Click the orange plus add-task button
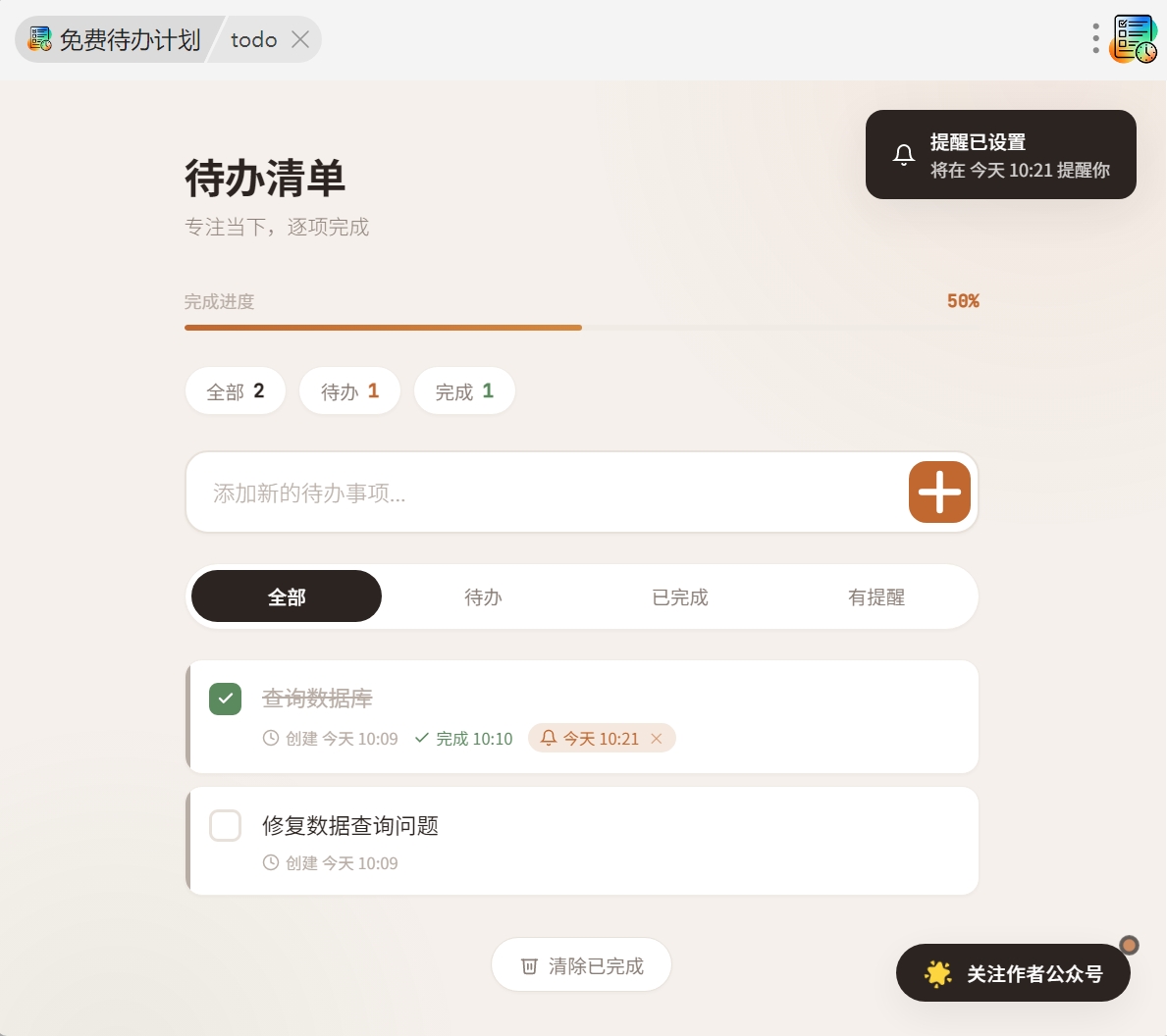The width and height of the screenshot is (1167, 1036). point(939,492)
